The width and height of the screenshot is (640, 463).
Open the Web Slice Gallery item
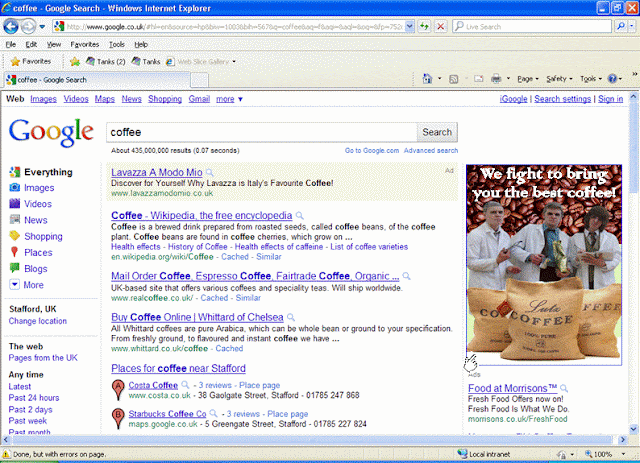click(201, 62)
